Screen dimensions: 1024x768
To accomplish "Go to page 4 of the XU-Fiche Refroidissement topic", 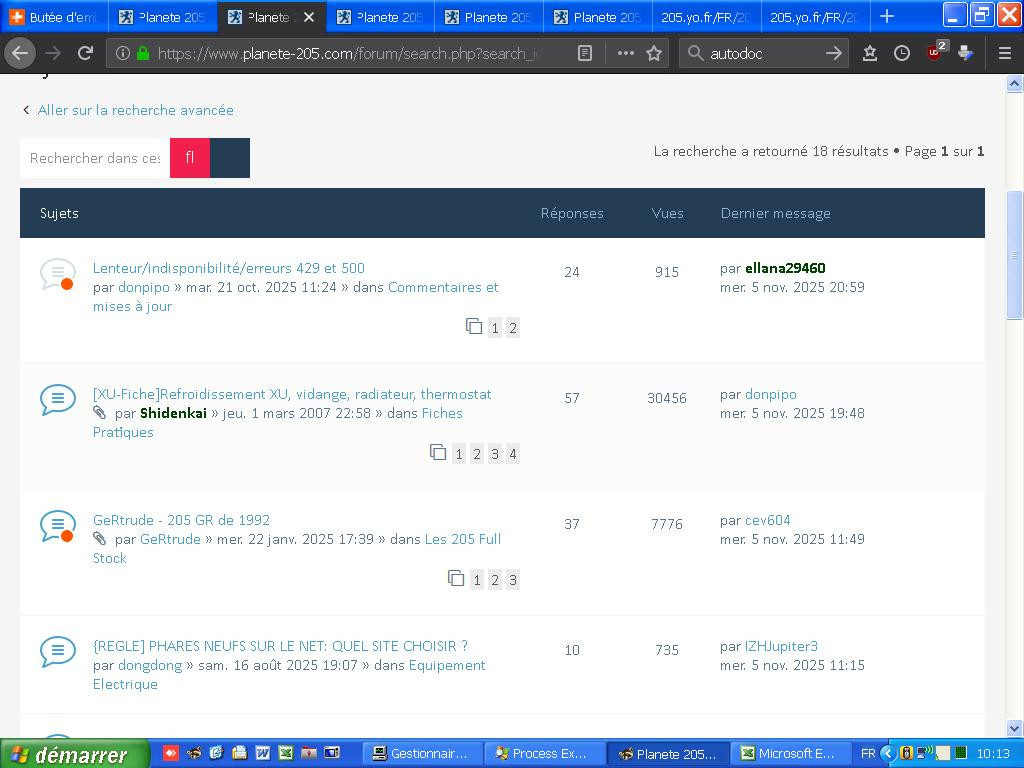I will [x=512, y=454].
